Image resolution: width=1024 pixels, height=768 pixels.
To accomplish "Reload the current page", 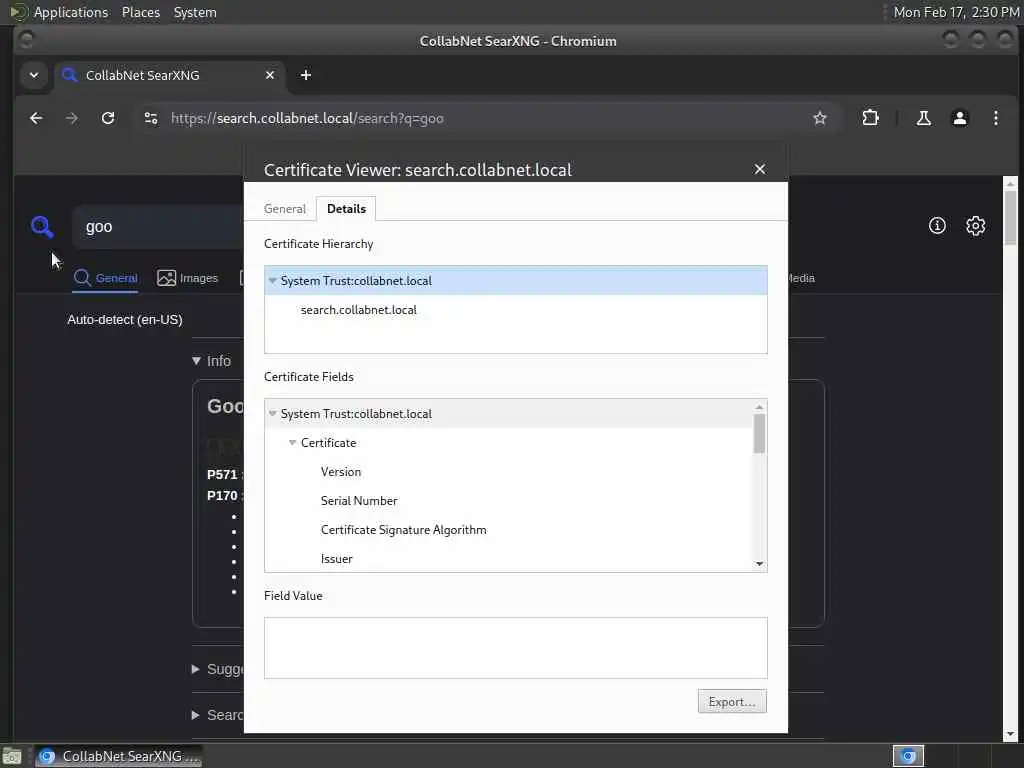I will (x=108, y=118).
